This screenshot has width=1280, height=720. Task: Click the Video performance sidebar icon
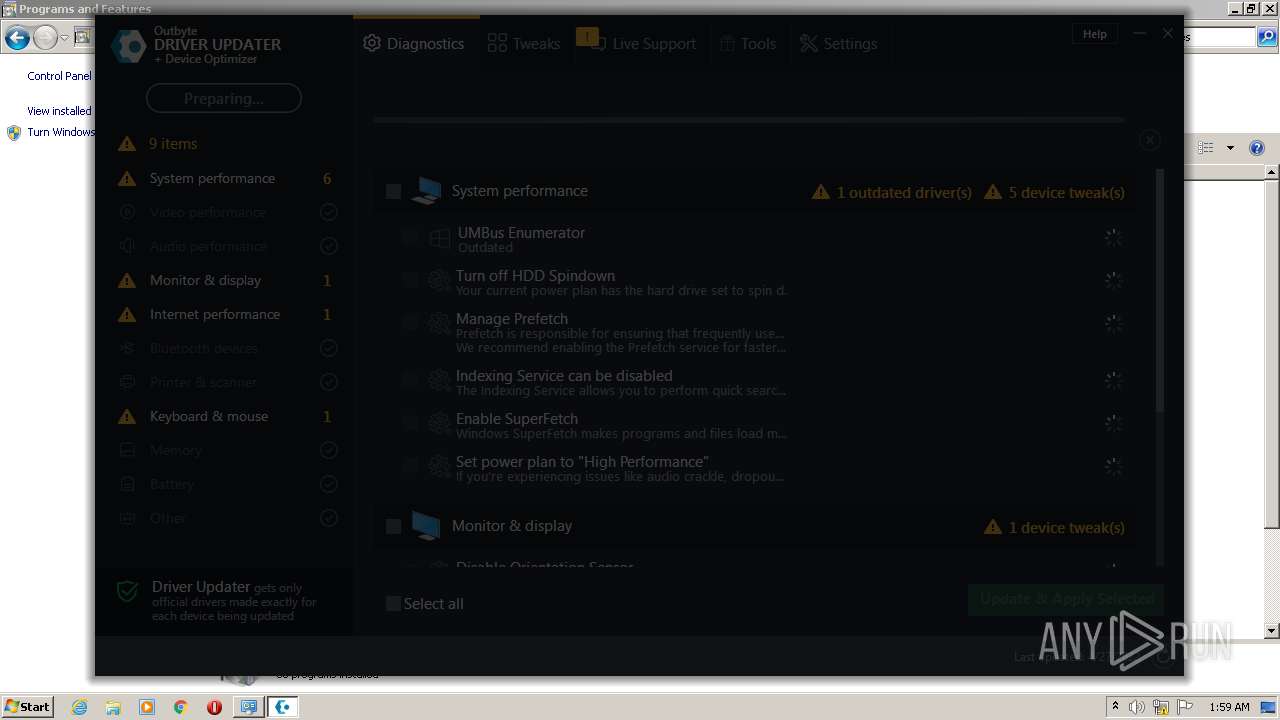127,212
